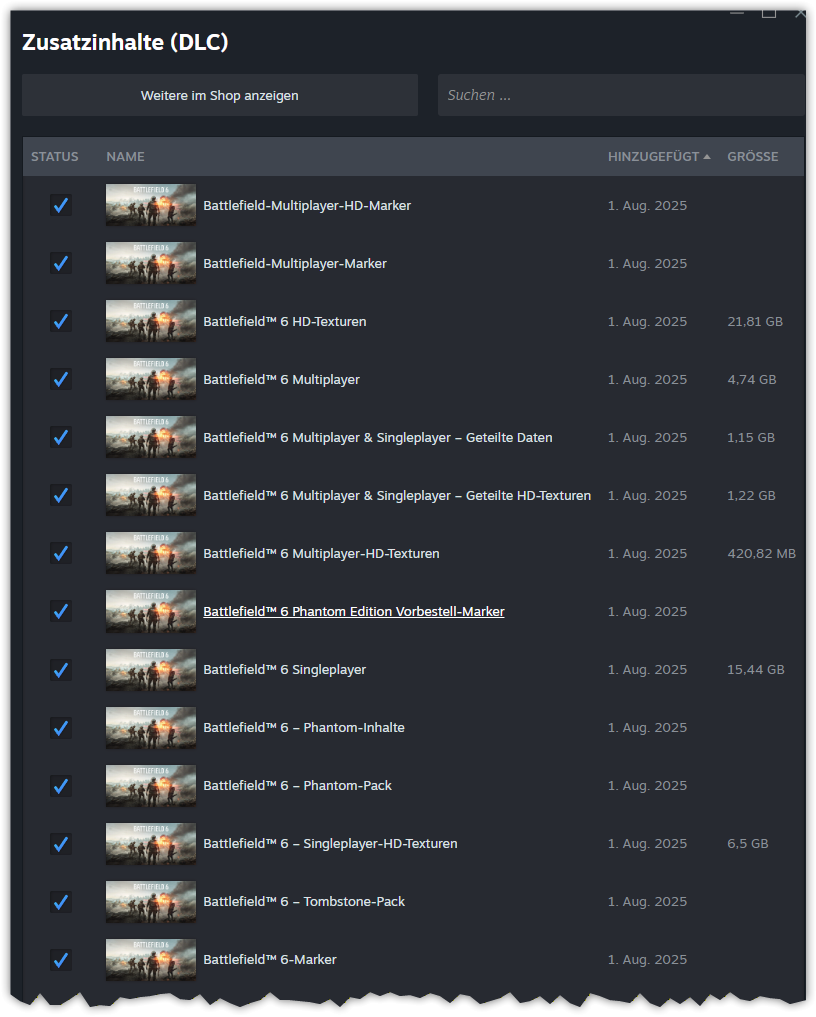816x1017 pixels.
Task: Select the 21,81 GB size value
Action: [x=755, y=322]
